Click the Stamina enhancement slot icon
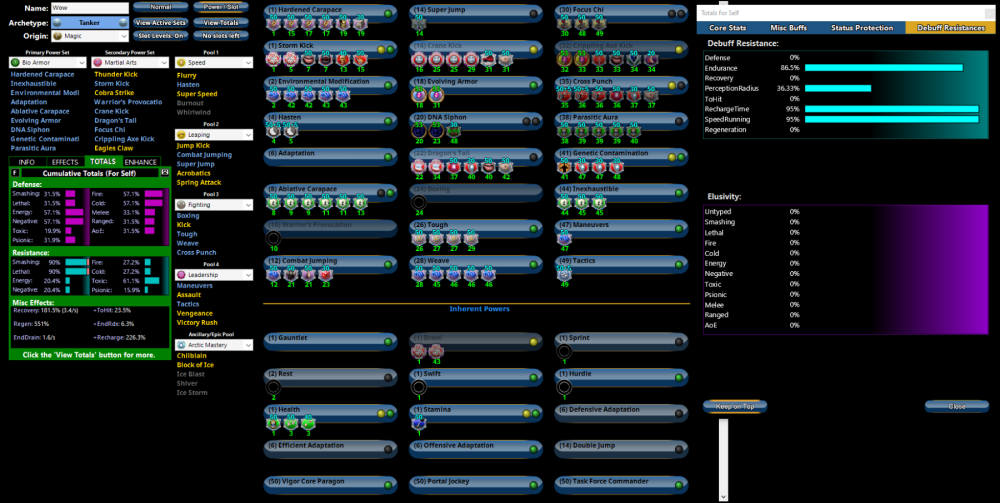This screenshot has width=1000, height=503. click(419, 423)
